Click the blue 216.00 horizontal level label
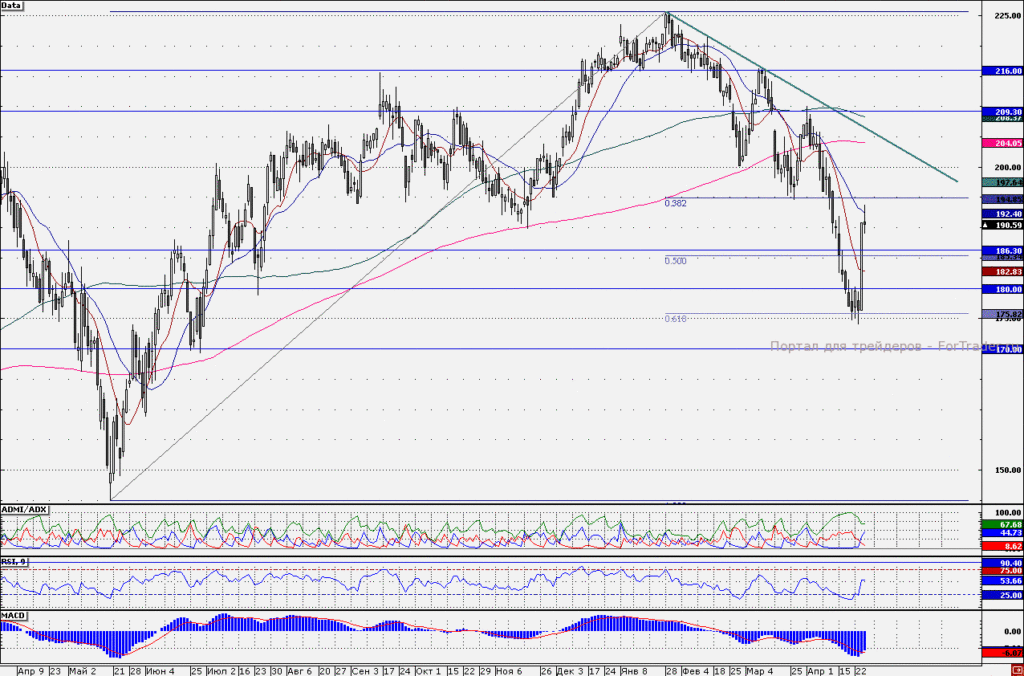The height and width of the screenshot is (676, 1024). 1002,71
